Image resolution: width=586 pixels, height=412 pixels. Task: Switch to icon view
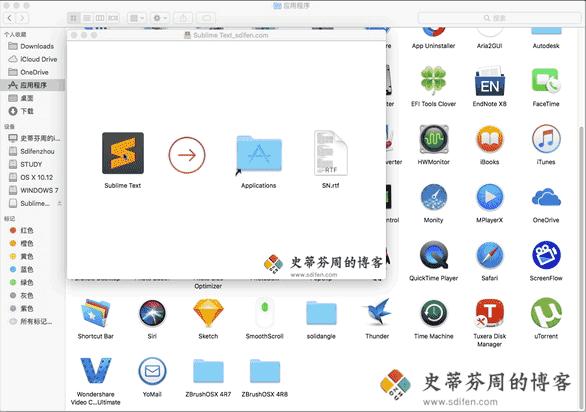74,18
